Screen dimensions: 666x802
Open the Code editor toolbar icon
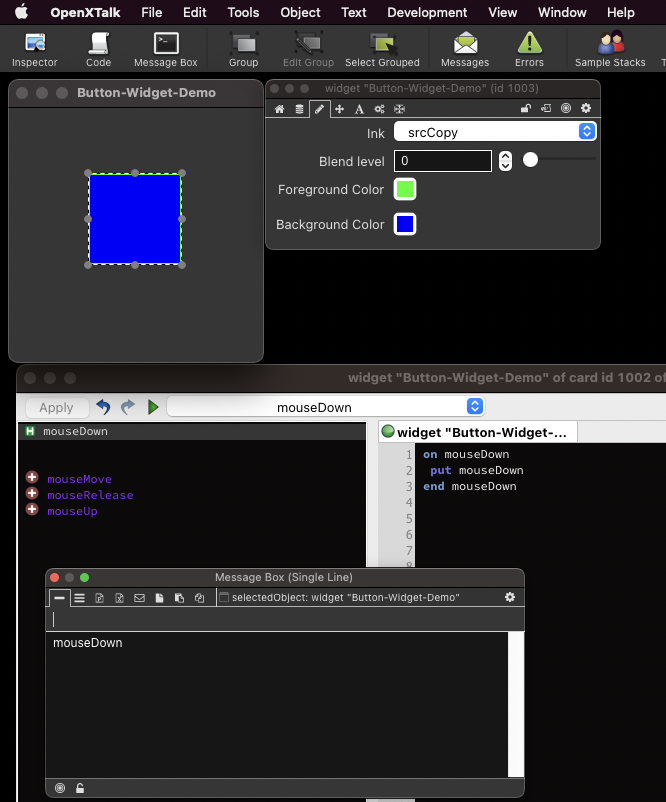[x=98, y=50]
